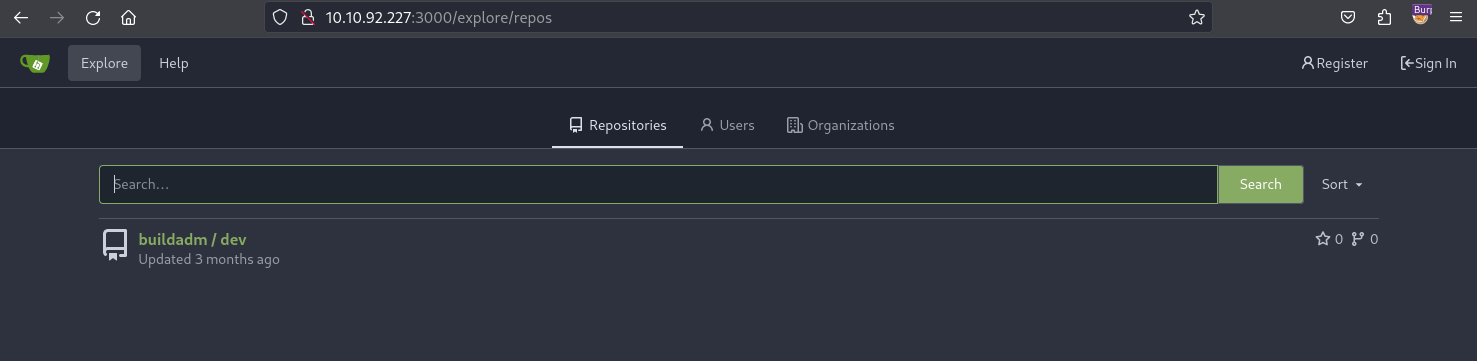Go back using the browser back arrow
The height and width of the screenshot is (361, 1477).
tap(21, 17)
